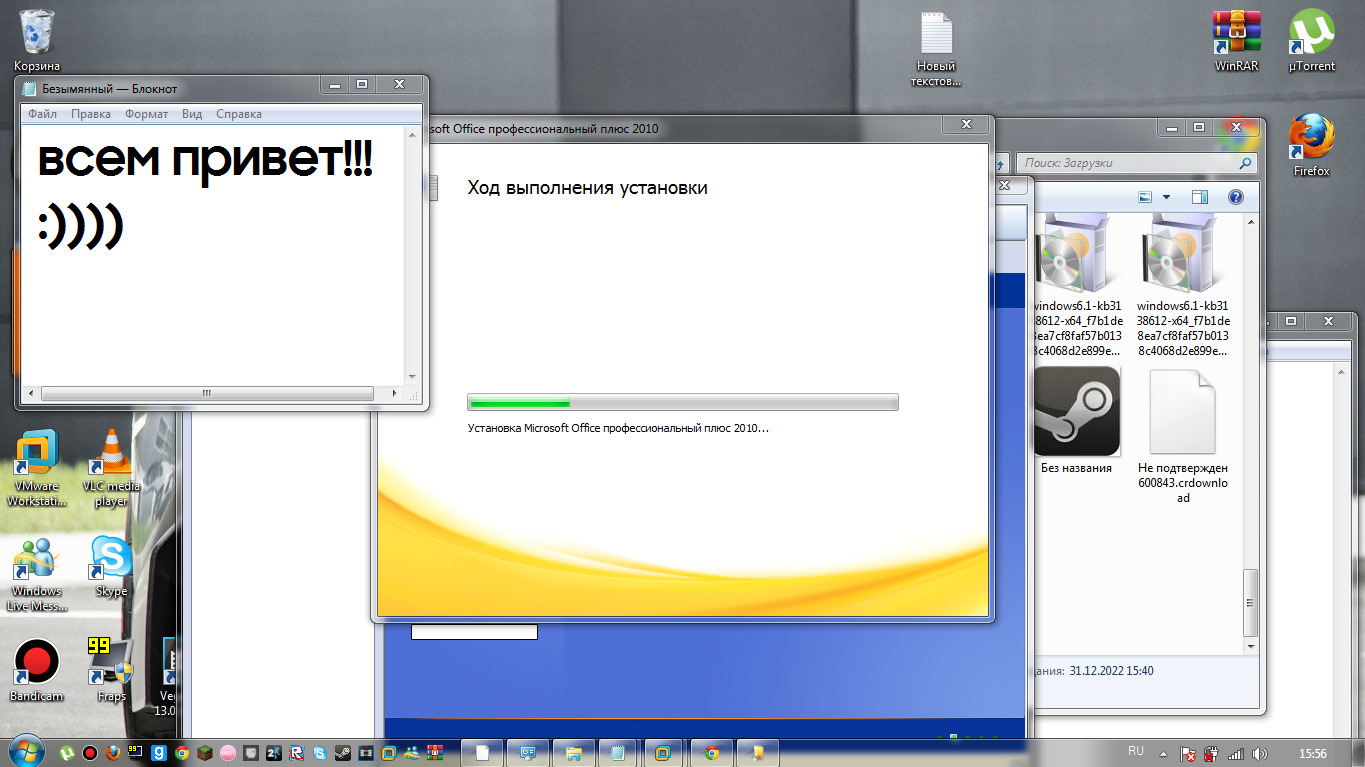Click inside the Notepad text area

(x=212, y=255)
